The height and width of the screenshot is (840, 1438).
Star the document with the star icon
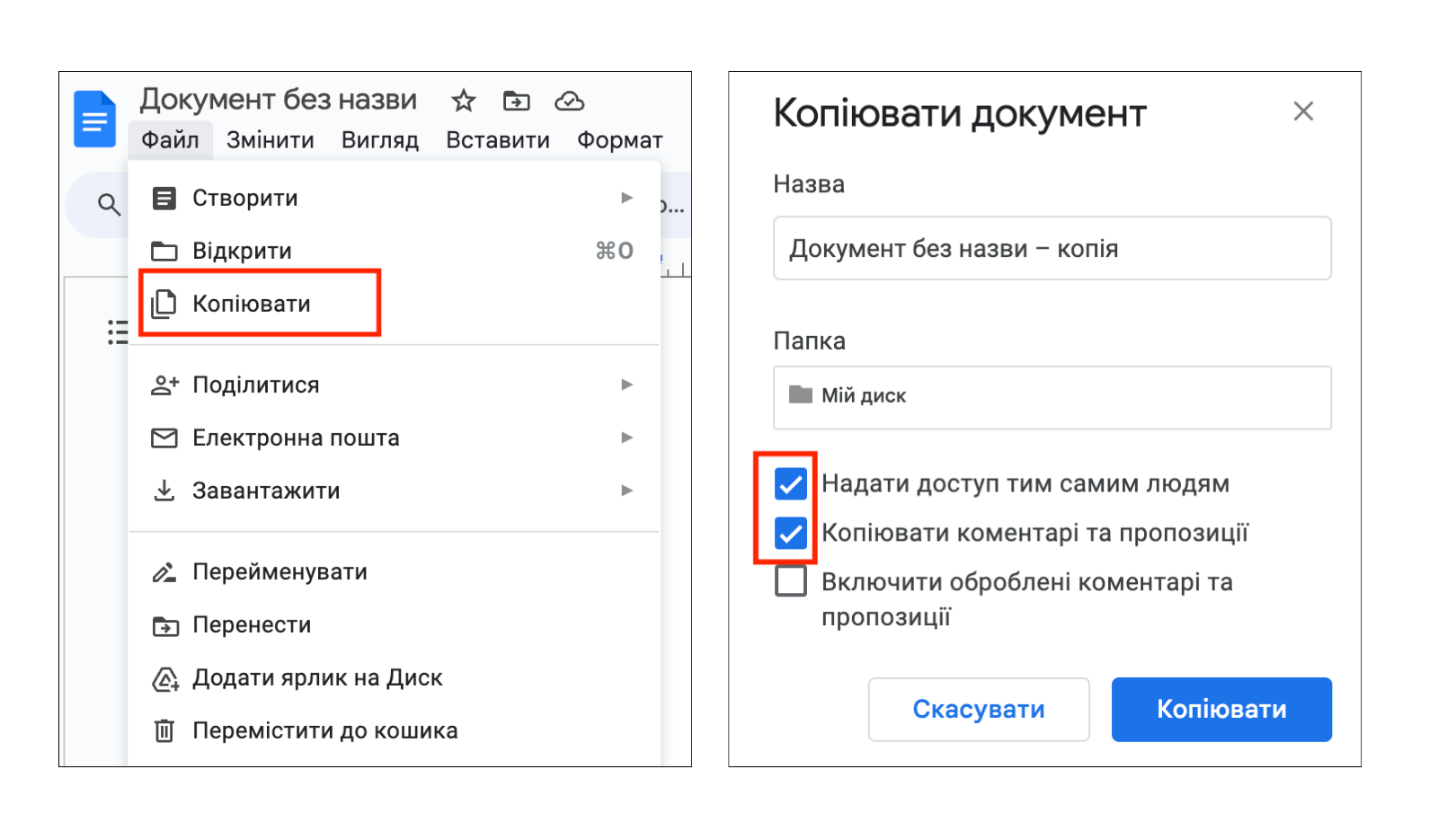463,101
